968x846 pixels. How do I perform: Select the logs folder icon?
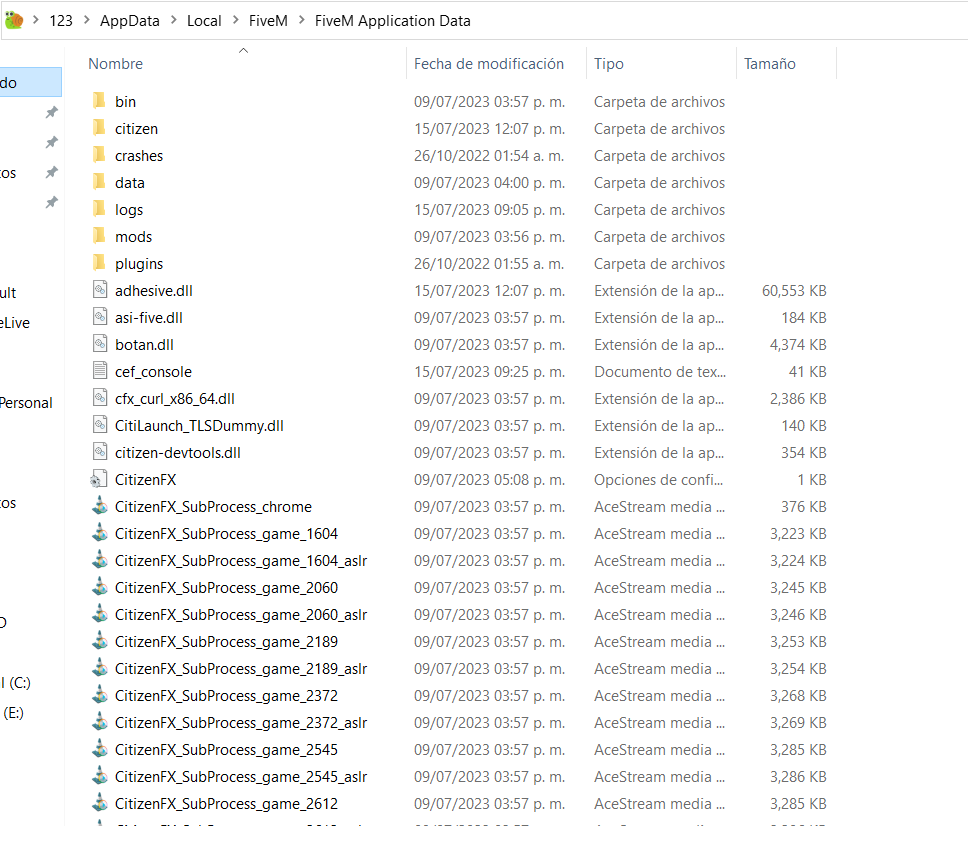[99, 209]
